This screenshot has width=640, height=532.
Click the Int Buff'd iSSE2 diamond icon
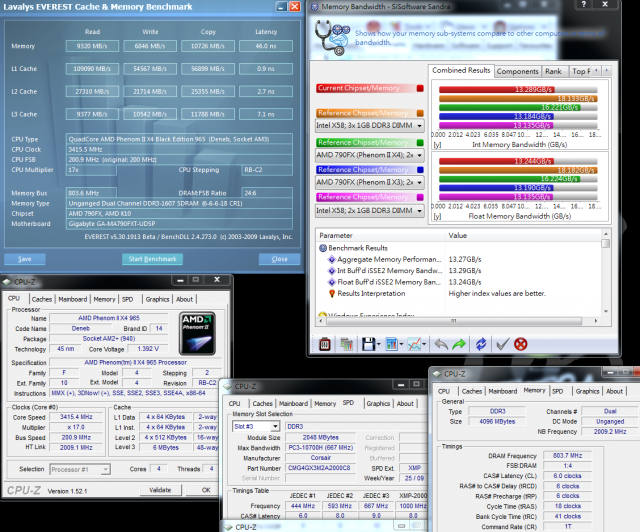(332, 270)
